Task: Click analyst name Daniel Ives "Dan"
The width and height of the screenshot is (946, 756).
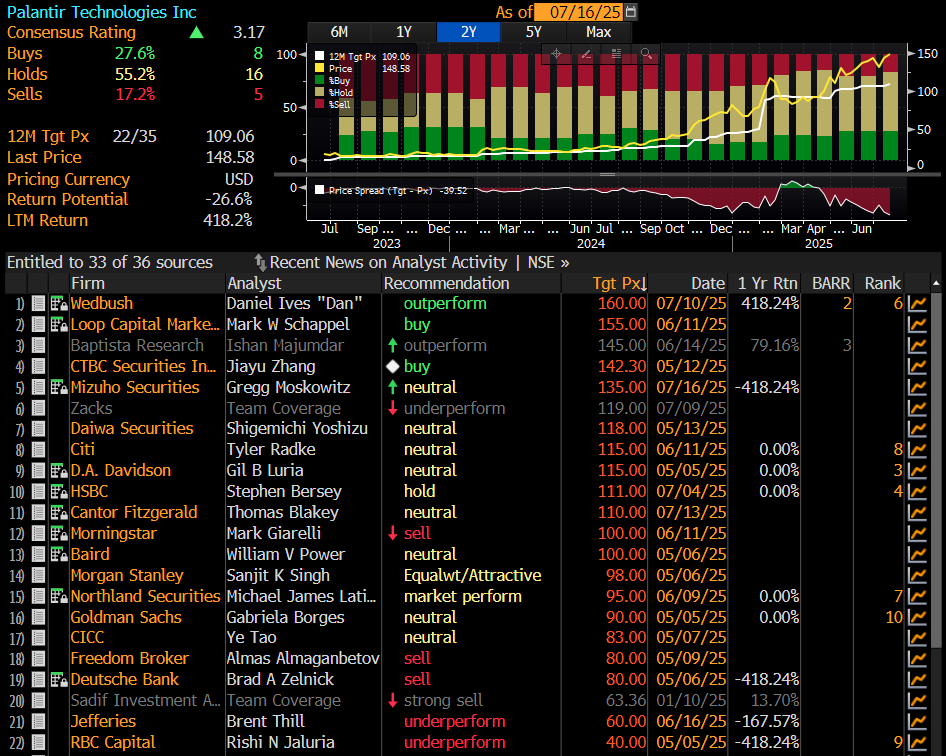Action: [294, 303]
